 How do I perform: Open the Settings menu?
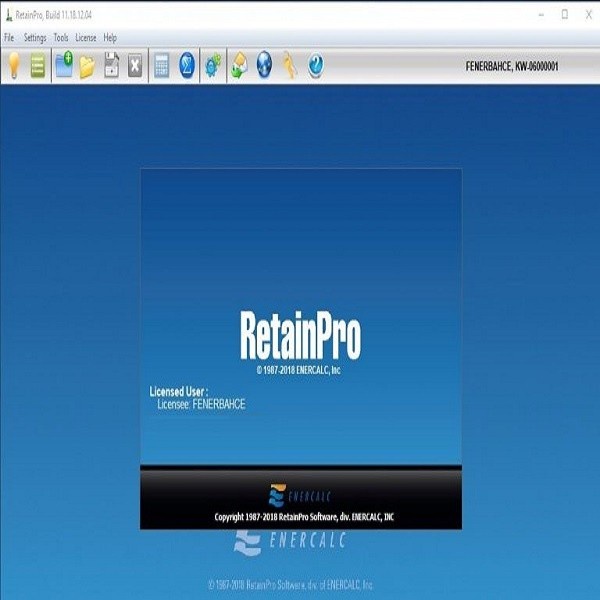point(35,38)
